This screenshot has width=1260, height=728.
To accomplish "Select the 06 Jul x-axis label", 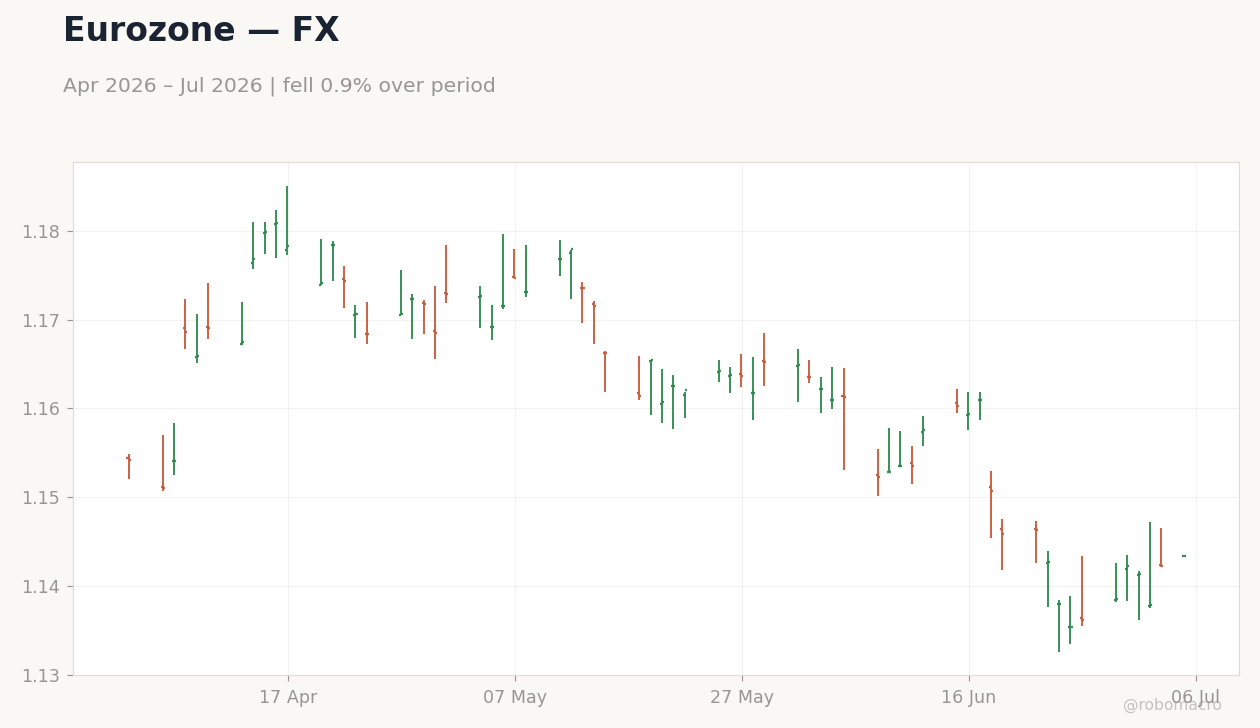I will coord(1196,698).
